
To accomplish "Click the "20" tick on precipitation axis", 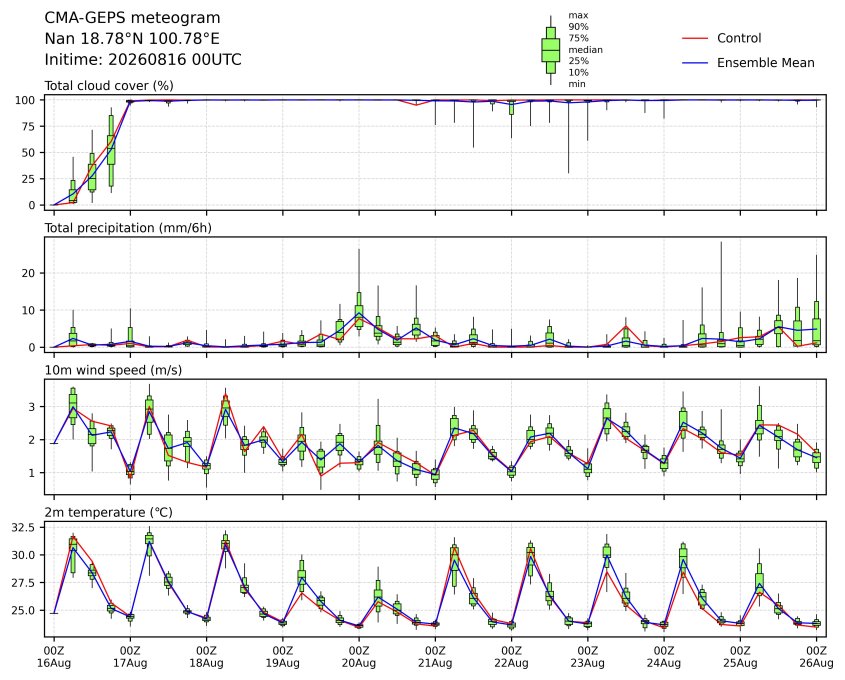I will click(29, 273).
